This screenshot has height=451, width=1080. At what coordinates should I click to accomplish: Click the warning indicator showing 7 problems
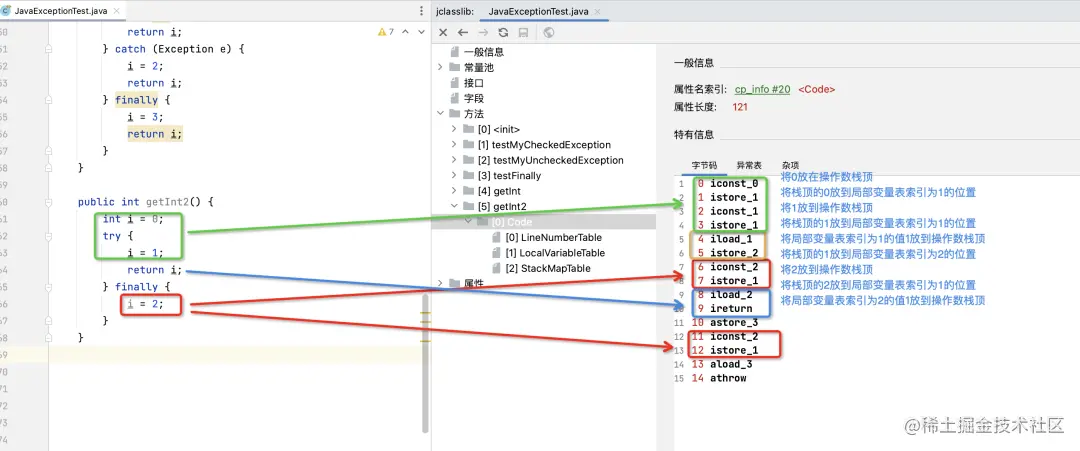pos(386,32)
